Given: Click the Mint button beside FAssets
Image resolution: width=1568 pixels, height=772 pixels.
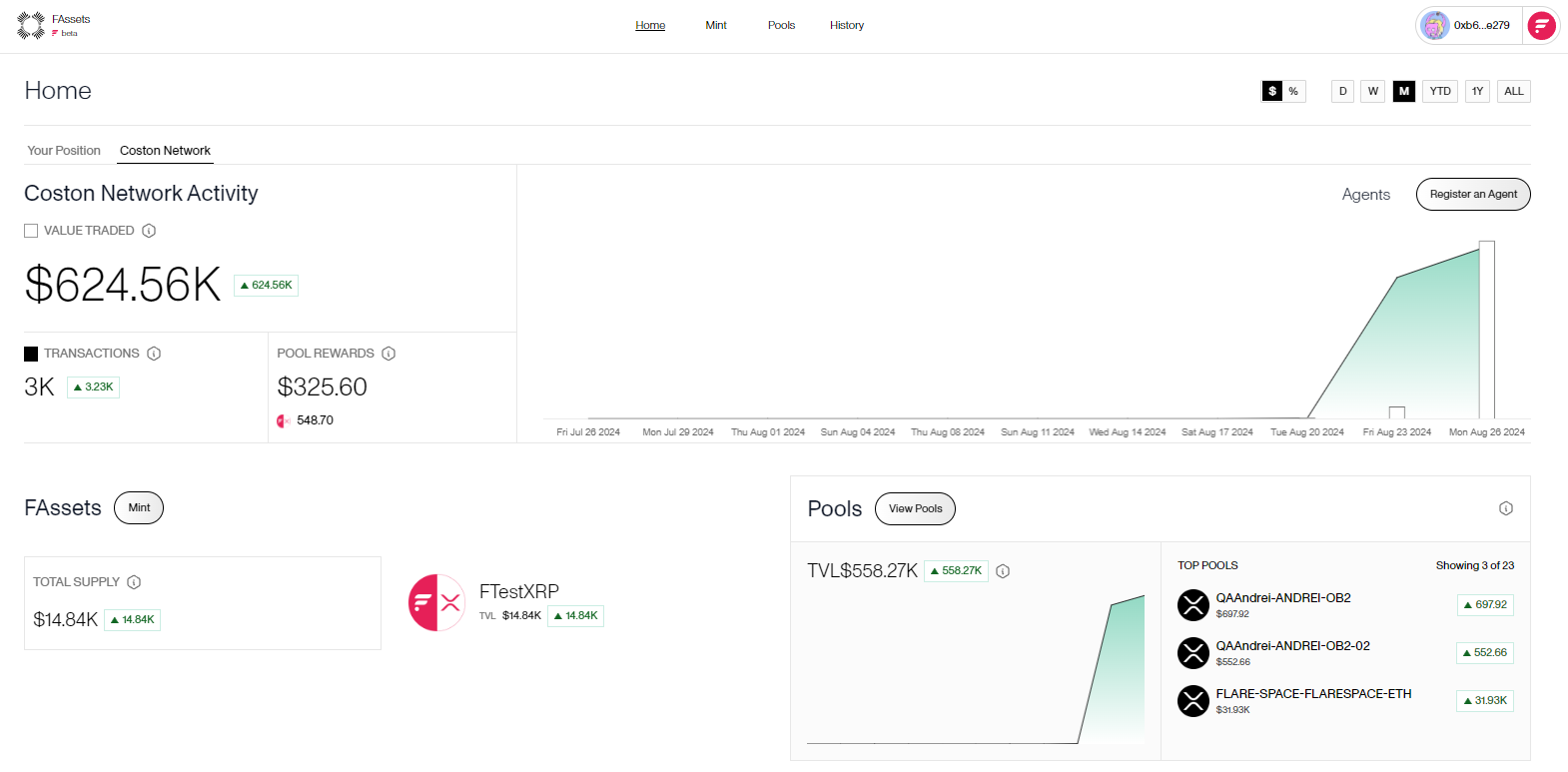Looking at the screenshot, I should tap(139, 507).
